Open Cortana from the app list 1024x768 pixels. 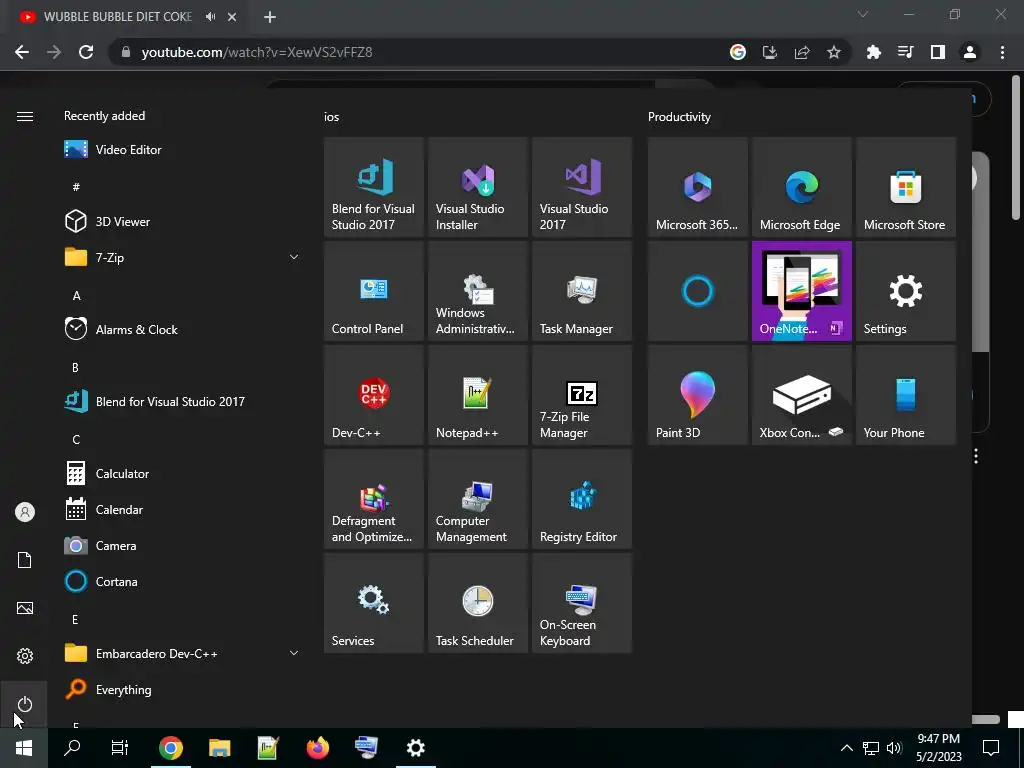(x=182, y=581)
